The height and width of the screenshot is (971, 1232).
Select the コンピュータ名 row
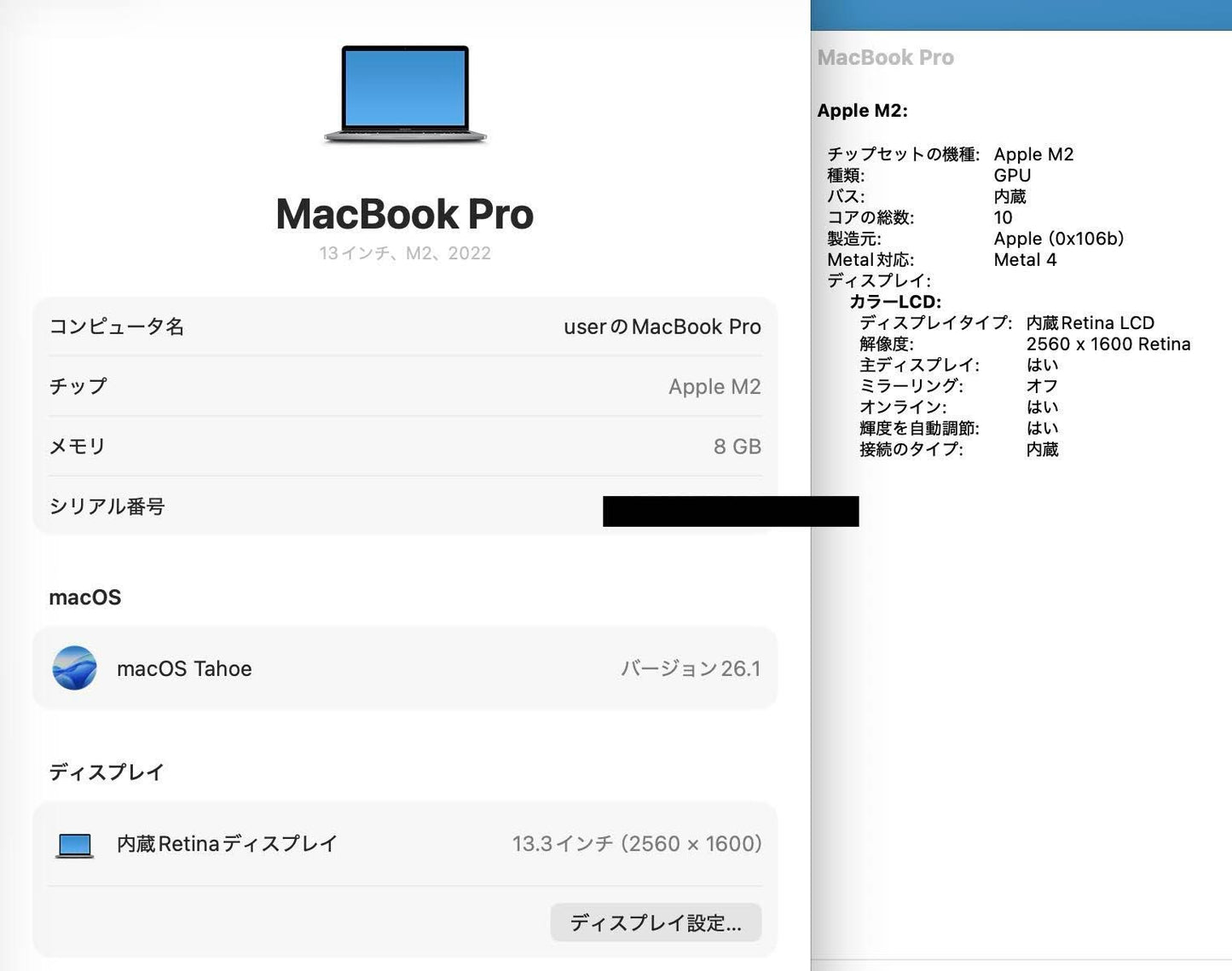(x=405, y=327)
